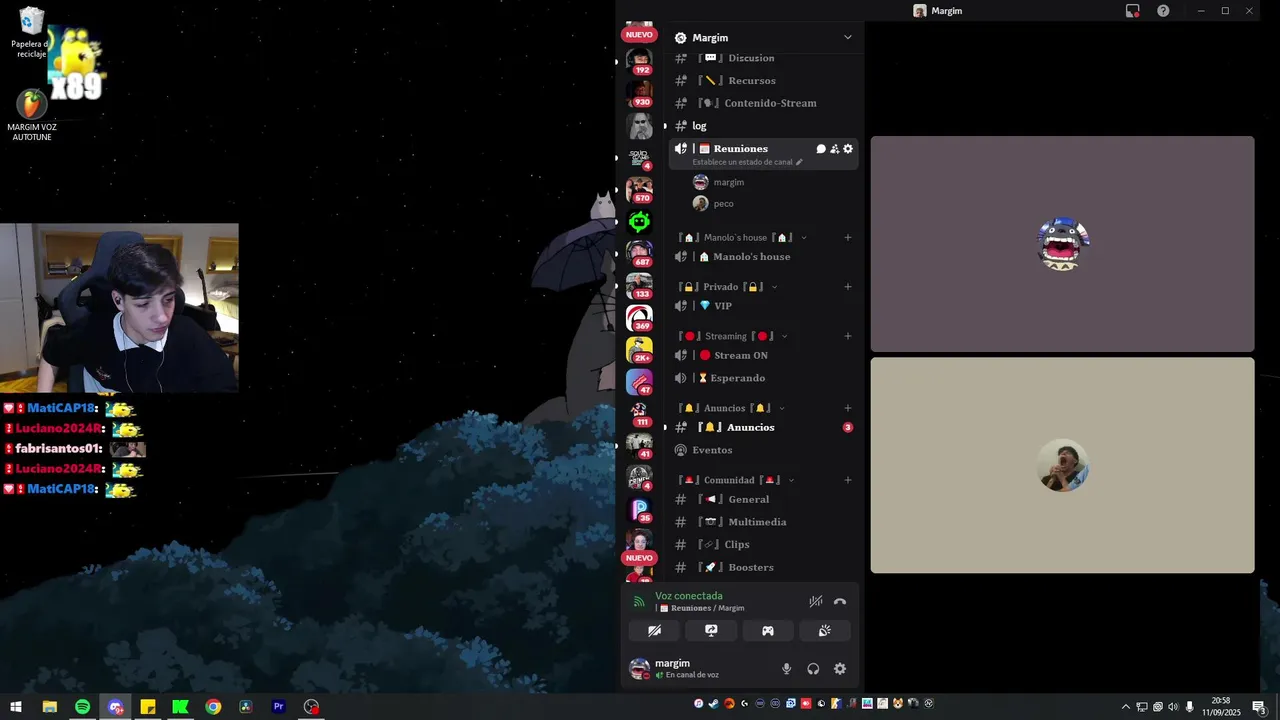Open the green robot server icon
Image resolution: width=1280 pixels, height=720 pixels.
tap(639, 221)
